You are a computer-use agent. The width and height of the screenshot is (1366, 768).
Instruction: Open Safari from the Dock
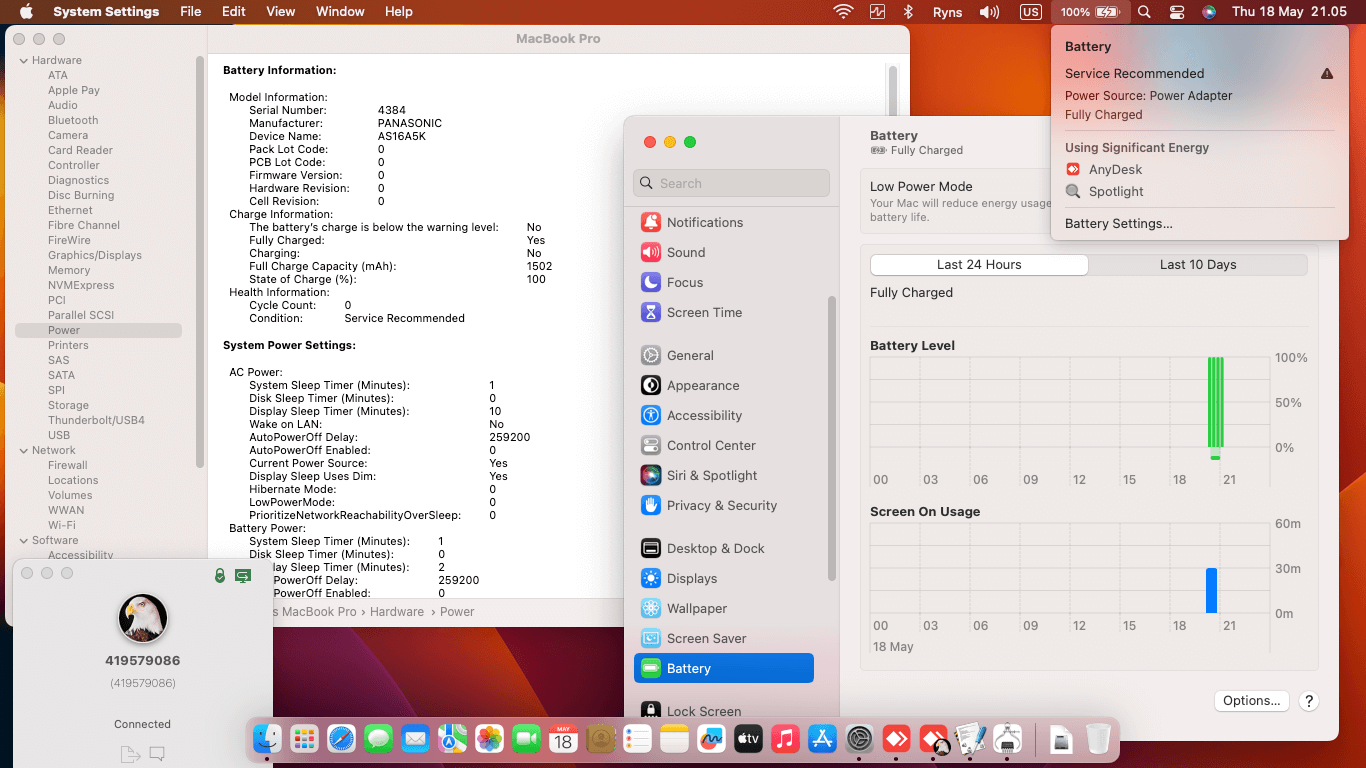pyautogui.click(x=341, y=739)
